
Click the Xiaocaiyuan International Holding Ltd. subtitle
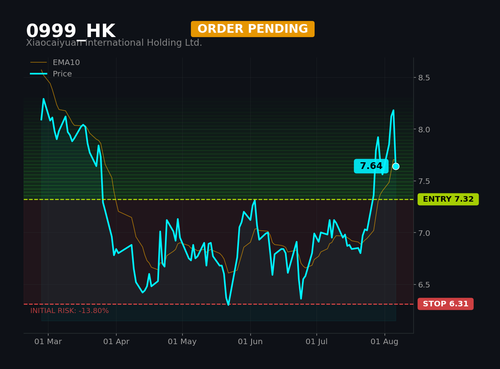(x=114, y=43)
